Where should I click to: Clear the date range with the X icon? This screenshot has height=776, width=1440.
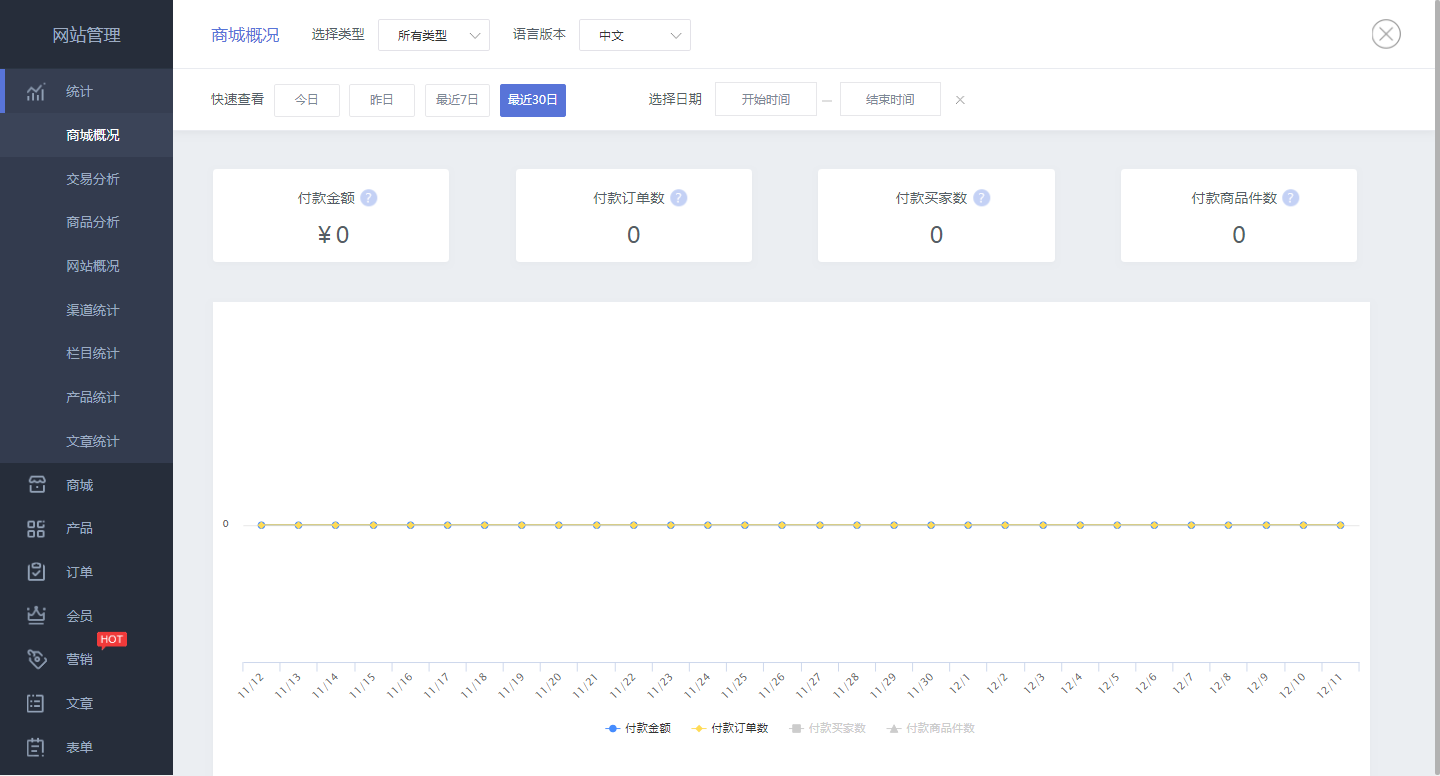960,100
